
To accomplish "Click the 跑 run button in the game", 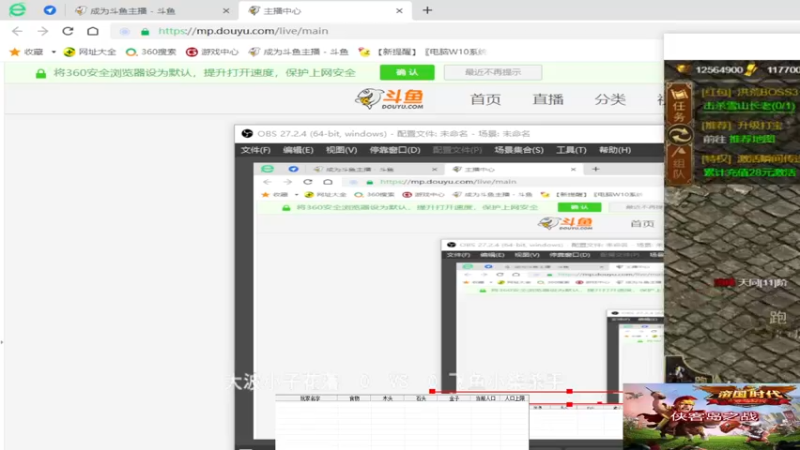I will tap(778, 318).
